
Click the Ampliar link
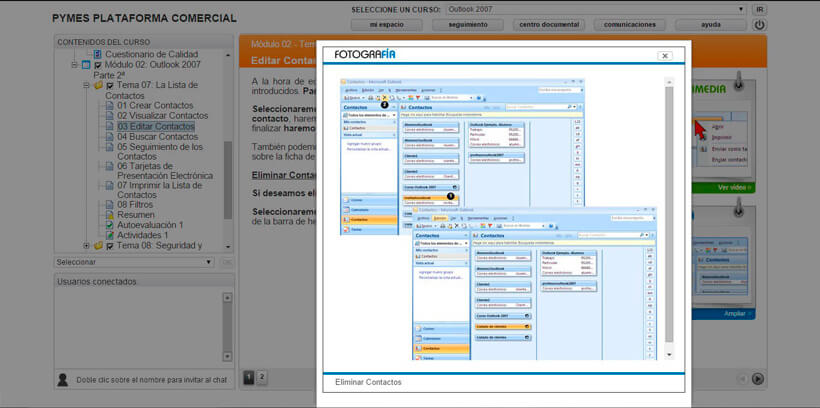(x=737, y=314)
